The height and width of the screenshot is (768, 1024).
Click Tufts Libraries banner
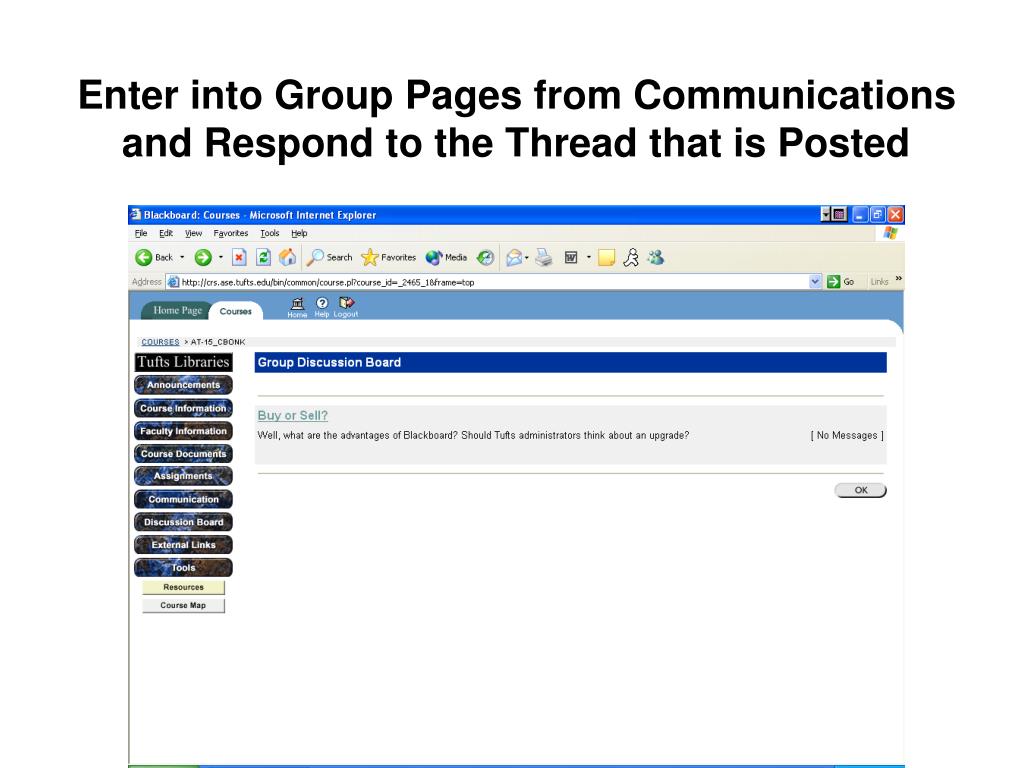click(184, 362)
